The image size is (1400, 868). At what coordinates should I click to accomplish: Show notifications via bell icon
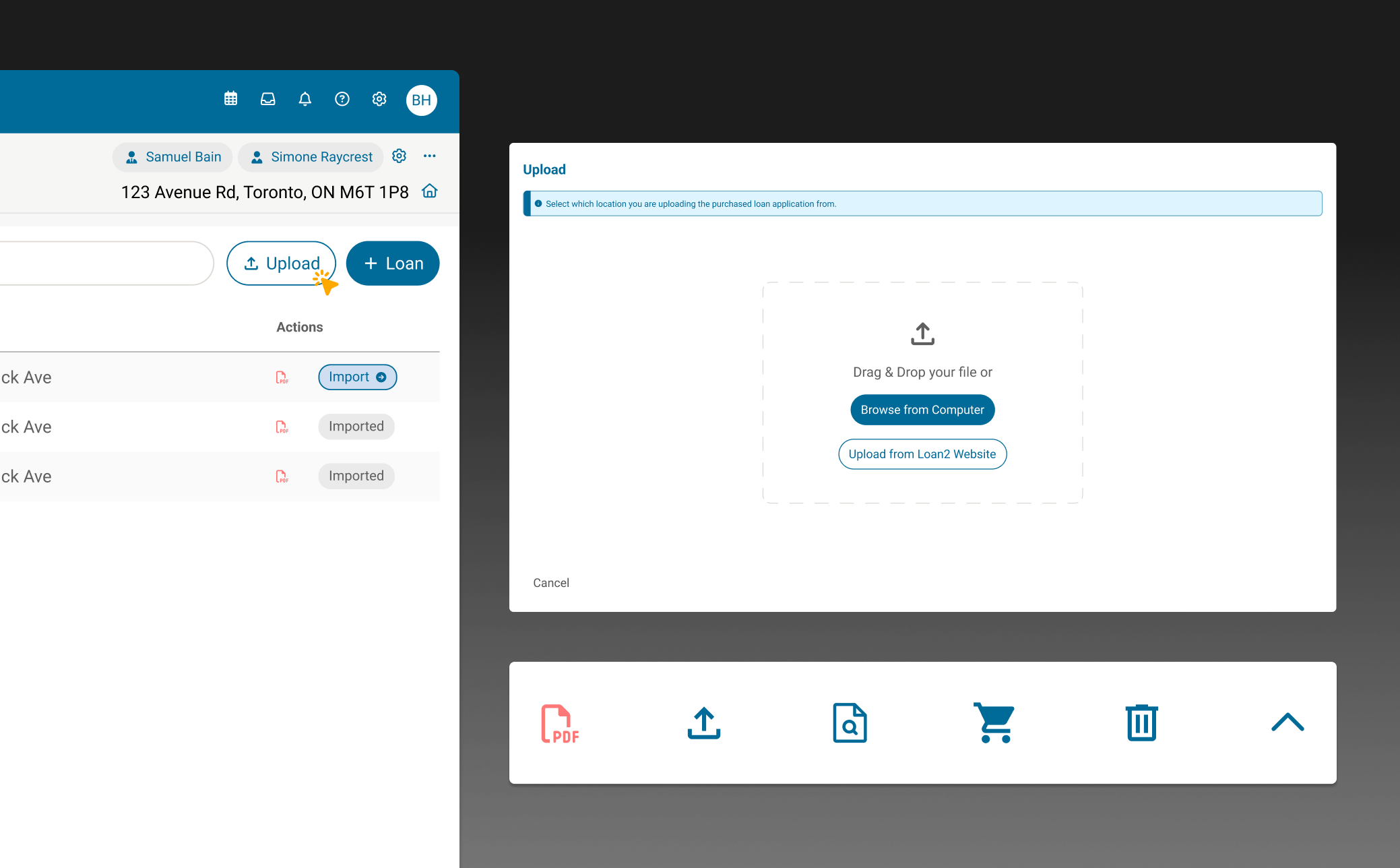click(x=305, y=99)
